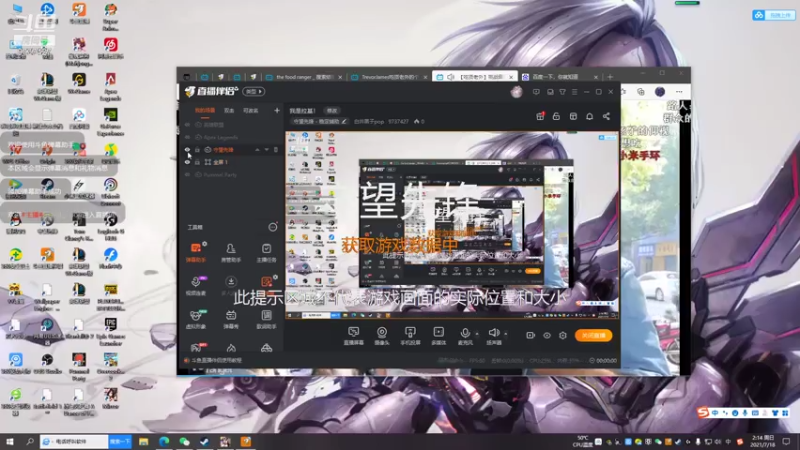Click the 修改 button next to stream title
The width and height of the screenshot is (800, 450).
click(332, 110)
